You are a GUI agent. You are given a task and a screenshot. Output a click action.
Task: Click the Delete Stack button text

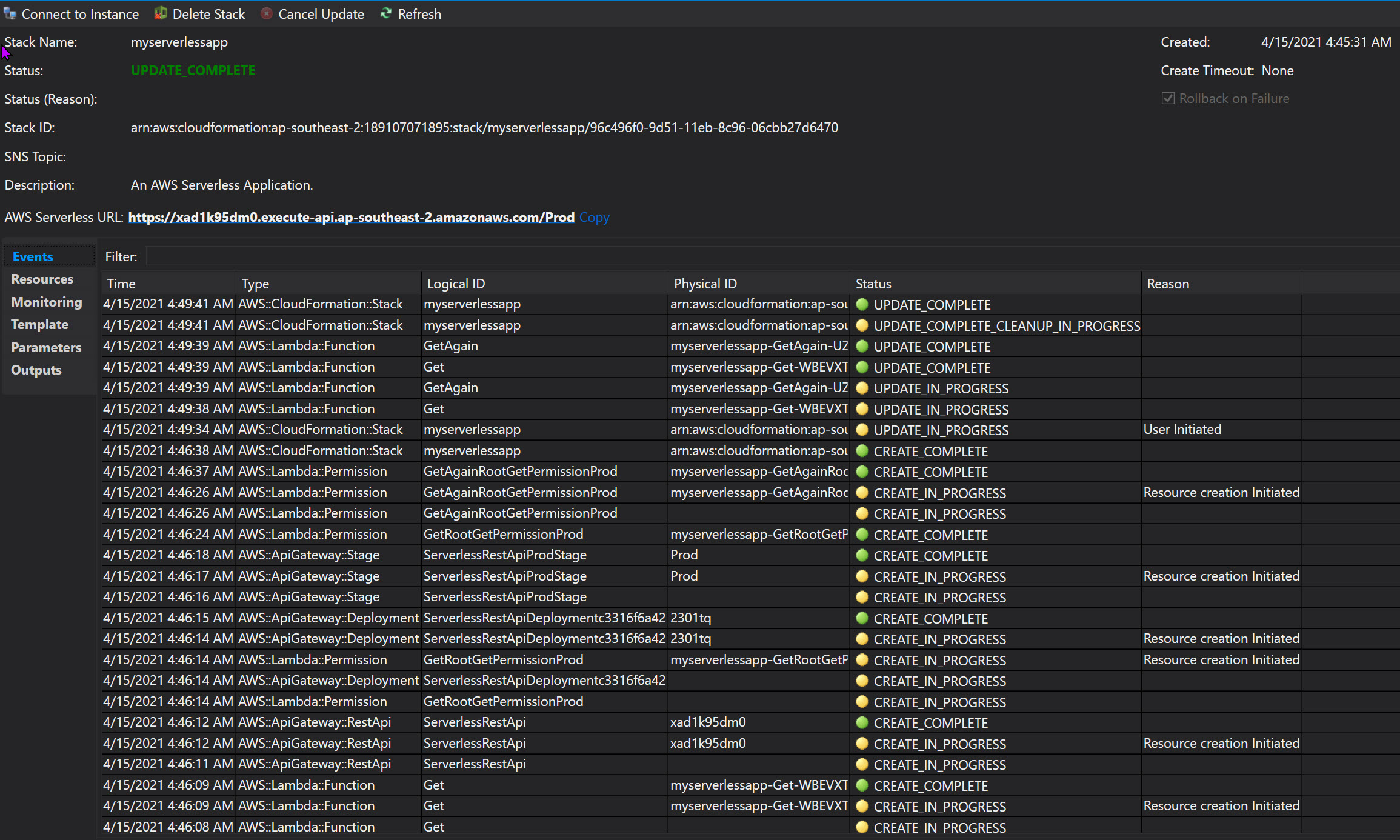pyautogui.click(x=208, y=14)
